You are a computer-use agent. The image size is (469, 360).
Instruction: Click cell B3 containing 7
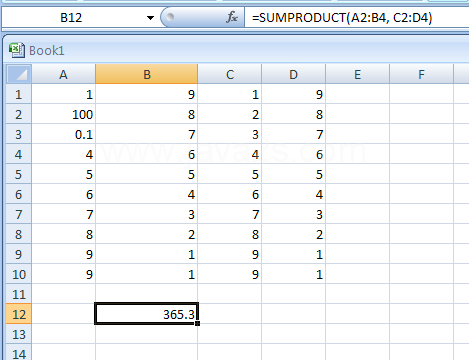click(x=147, y=134)
